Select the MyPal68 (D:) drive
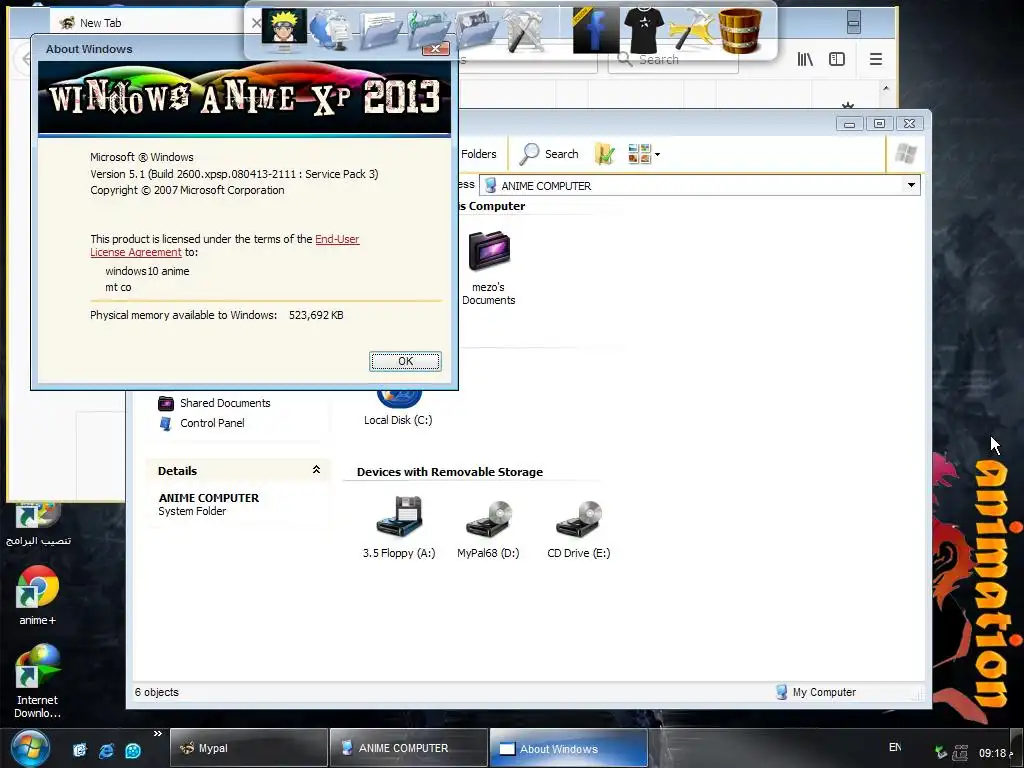The width and height of the screenshot is (1024, 768). tap(488, 528)
